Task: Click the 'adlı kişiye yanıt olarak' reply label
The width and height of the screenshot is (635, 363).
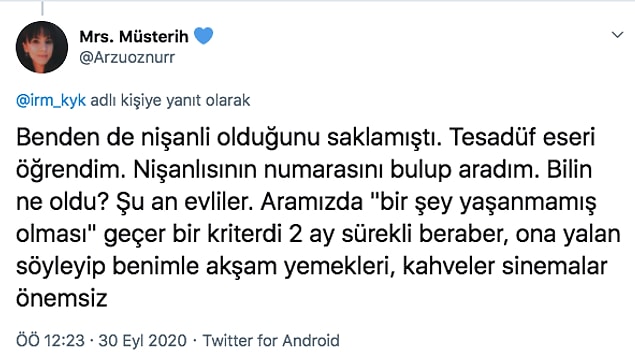Action: [170, 100]
